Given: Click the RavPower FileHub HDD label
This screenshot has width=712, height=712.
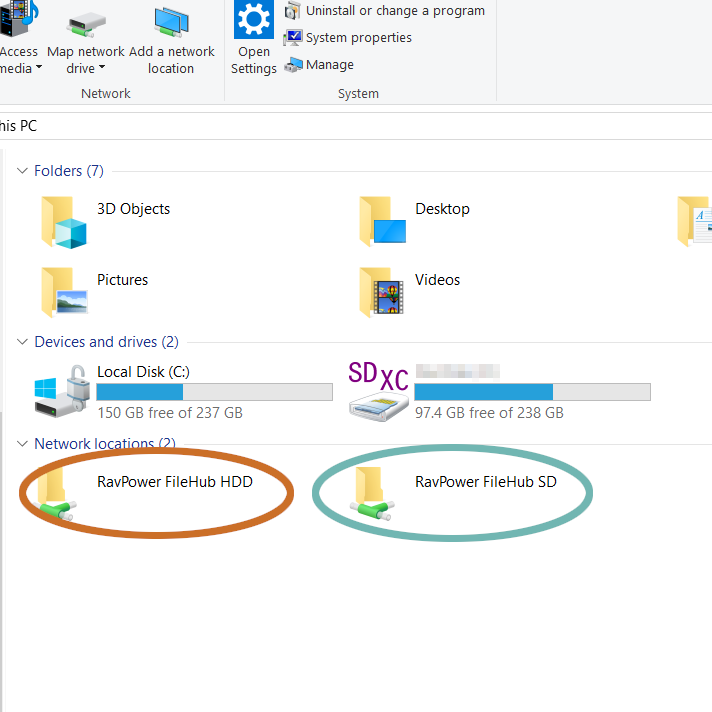Looking at the screenshot, I should pos(175,482).
